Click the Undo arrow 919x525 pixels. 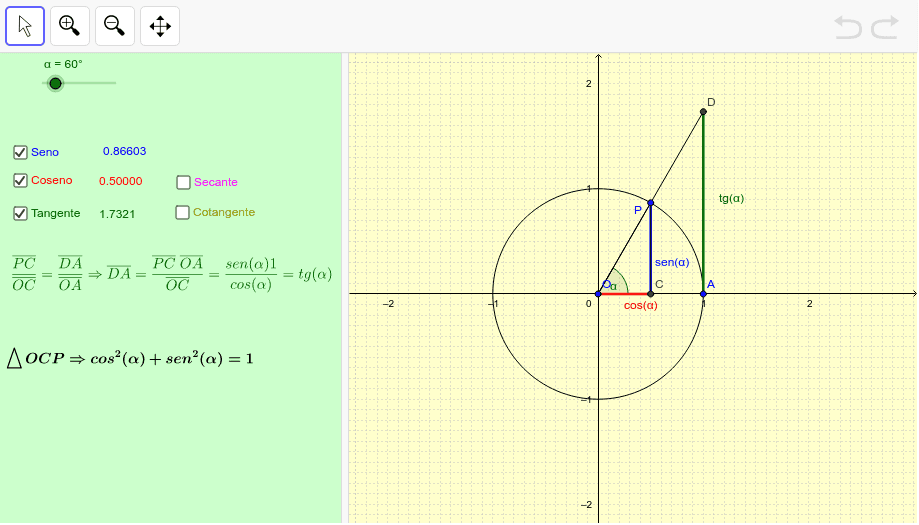point(847,27)
